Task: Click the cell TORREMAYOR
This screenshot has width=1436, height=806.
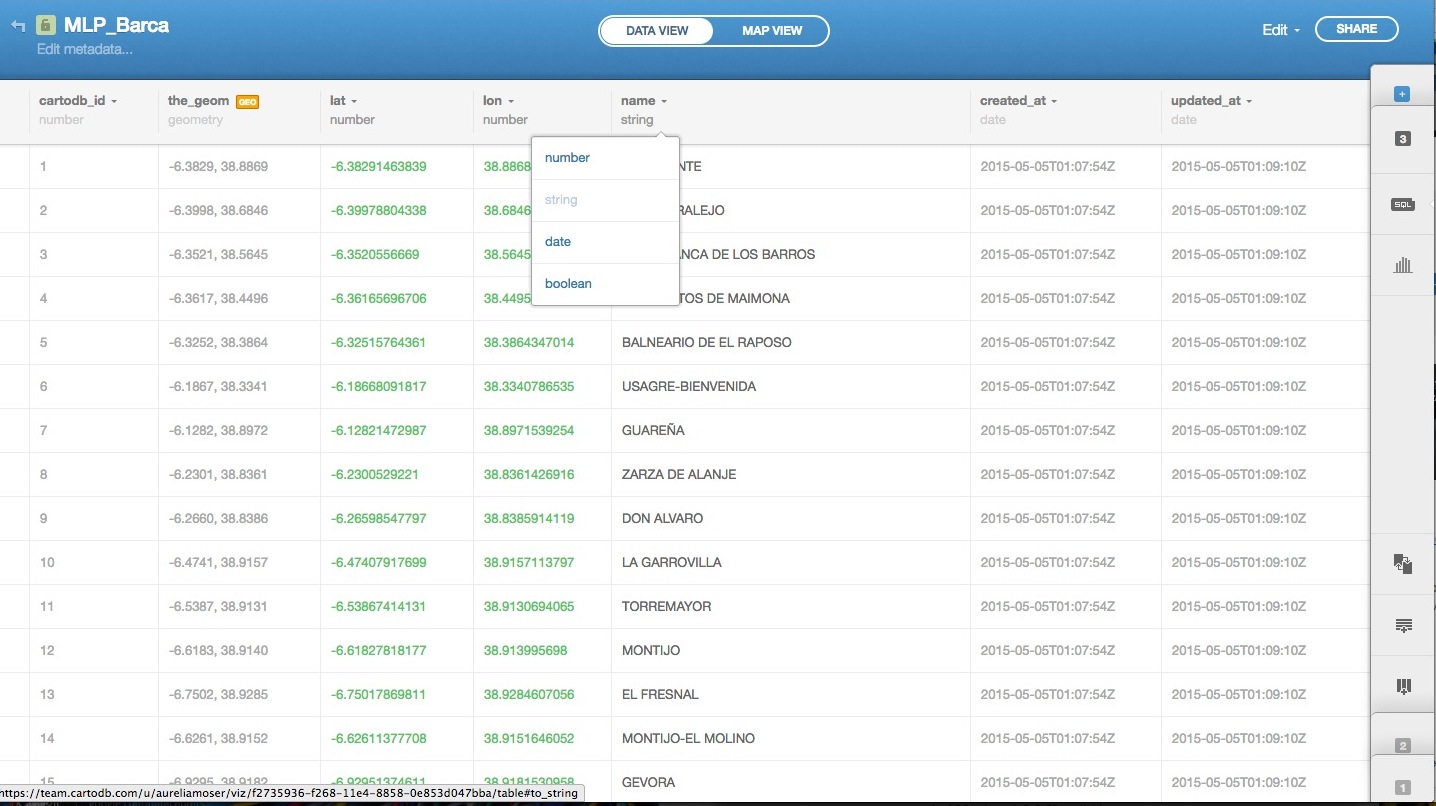Action: pyautogui.click(x=667, y=607)
